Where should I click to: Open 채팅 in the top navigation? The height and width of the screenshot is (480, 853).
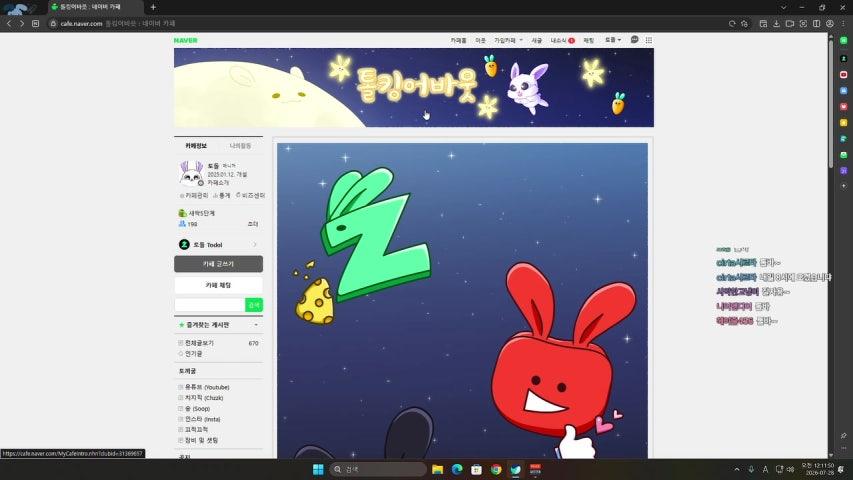pos(589,40)
